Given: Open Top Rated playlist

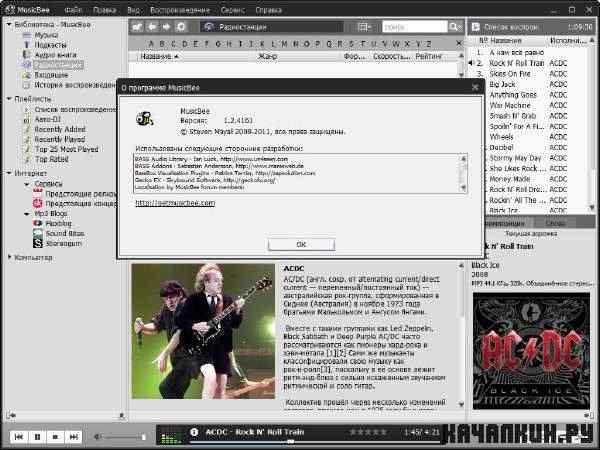Looking at the screenshot, I should (52, 159).
